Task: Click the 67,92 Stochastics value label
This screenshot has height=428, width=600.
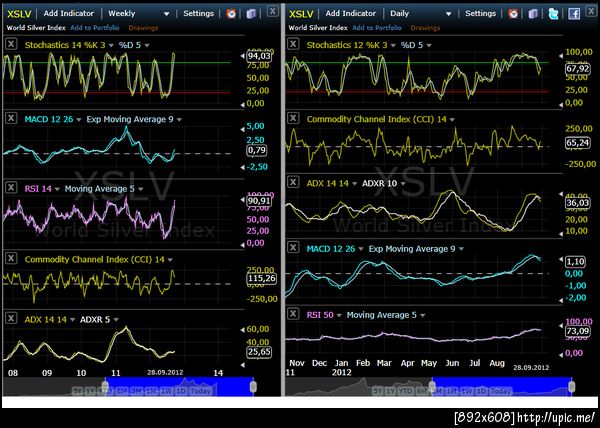Action: pos(577,68)
